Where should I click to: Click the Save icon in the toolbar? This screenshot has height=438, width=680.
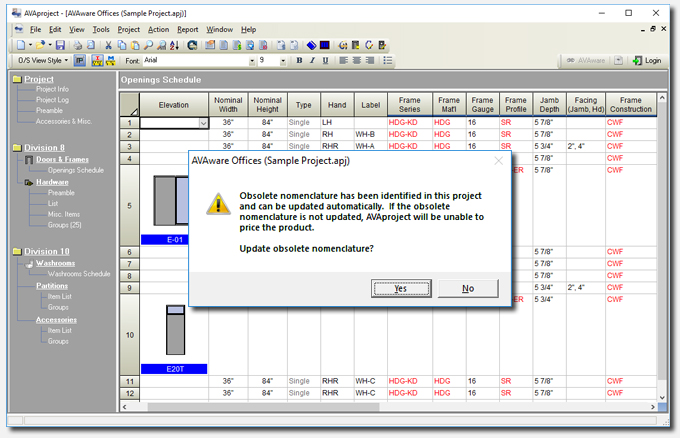click(x=60, y=46)
